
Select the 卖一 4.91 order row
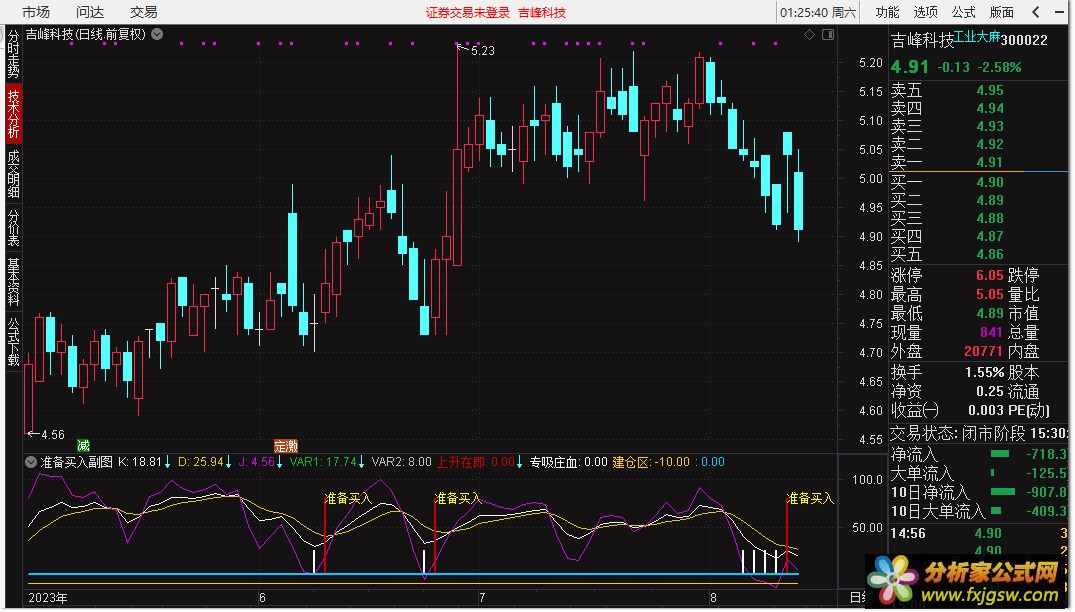tap(979, 162)
